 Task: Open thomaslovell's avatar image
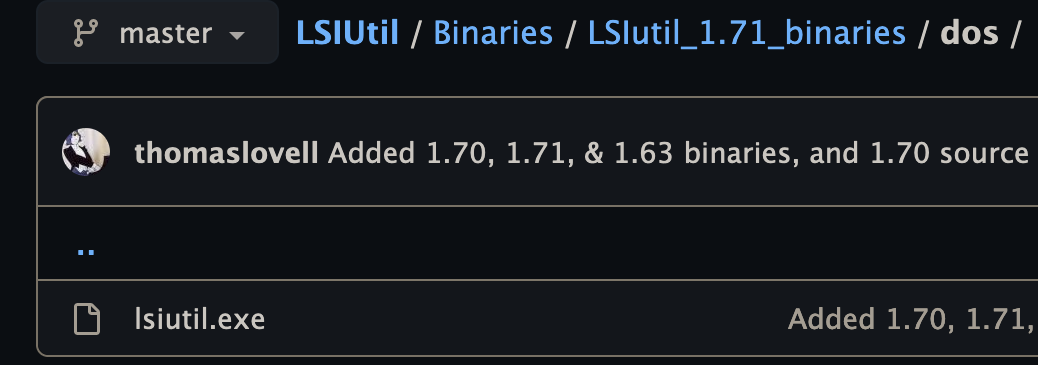click(x=86, y=152)
